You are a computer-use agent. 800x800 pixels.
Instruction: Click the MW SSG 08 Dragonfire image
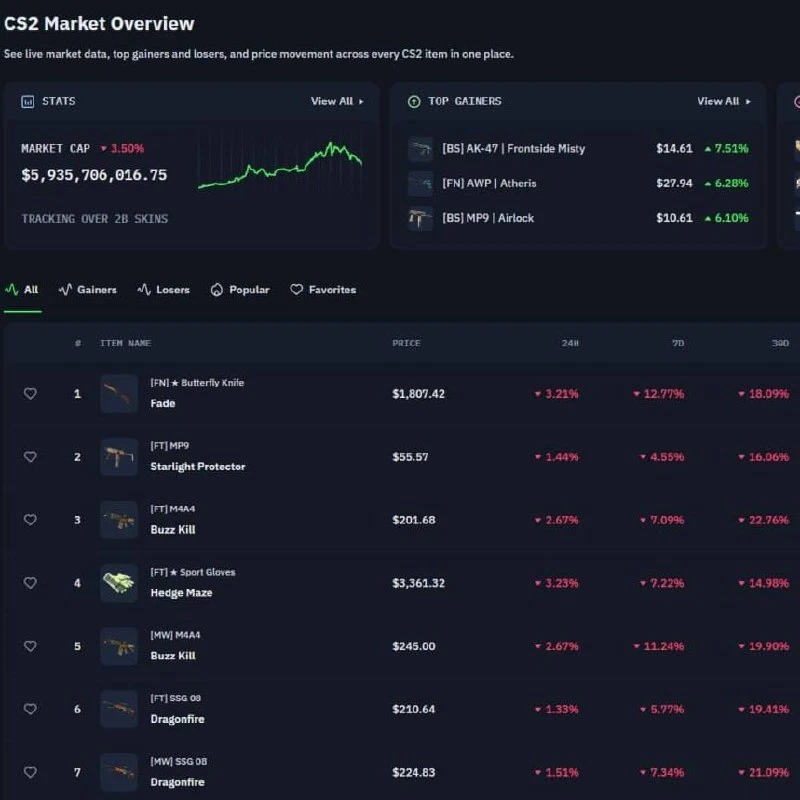pyautogui.click(x=119, y=772)
